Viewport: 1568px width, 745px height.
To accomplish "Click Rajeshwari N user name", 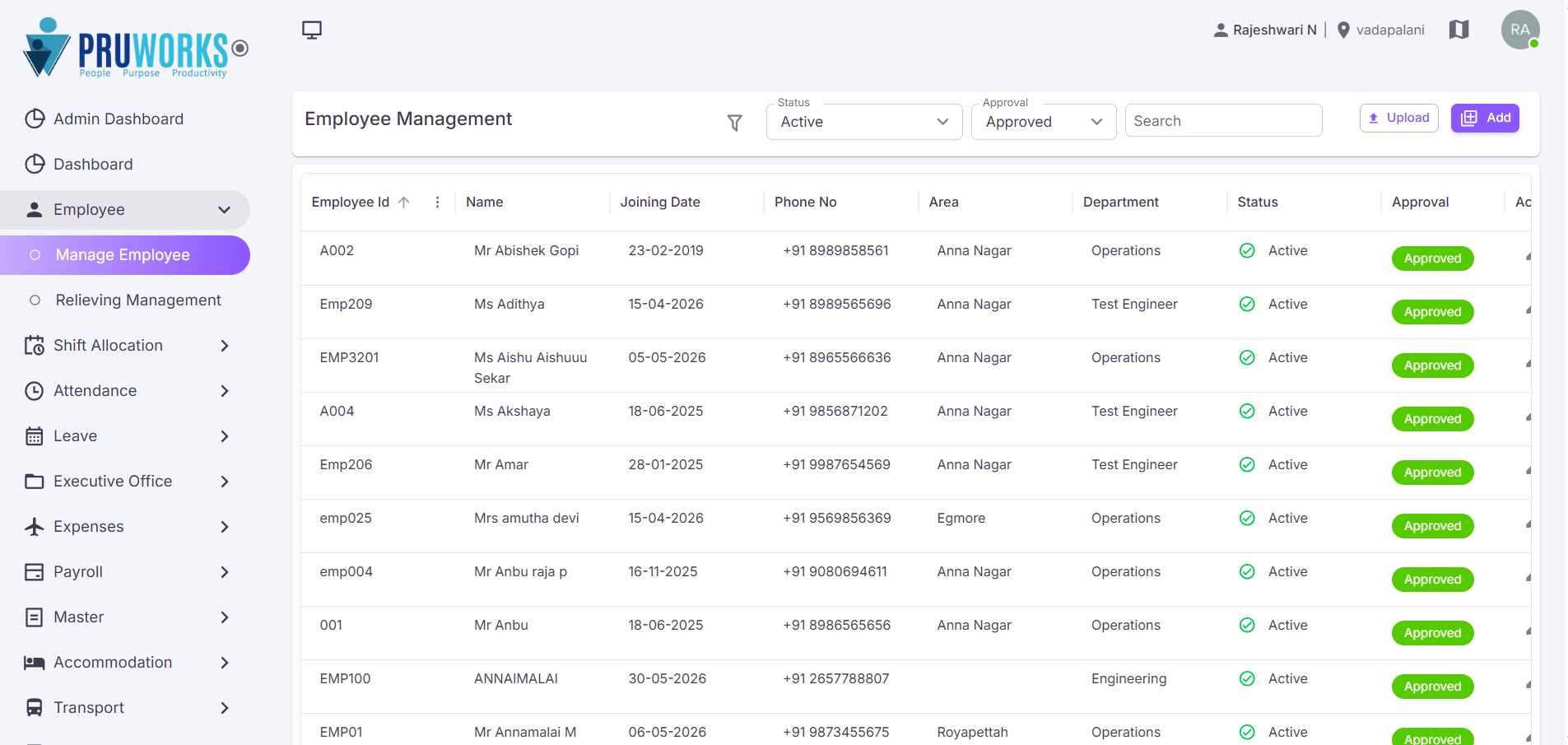I will click(x=1274, y=30).
